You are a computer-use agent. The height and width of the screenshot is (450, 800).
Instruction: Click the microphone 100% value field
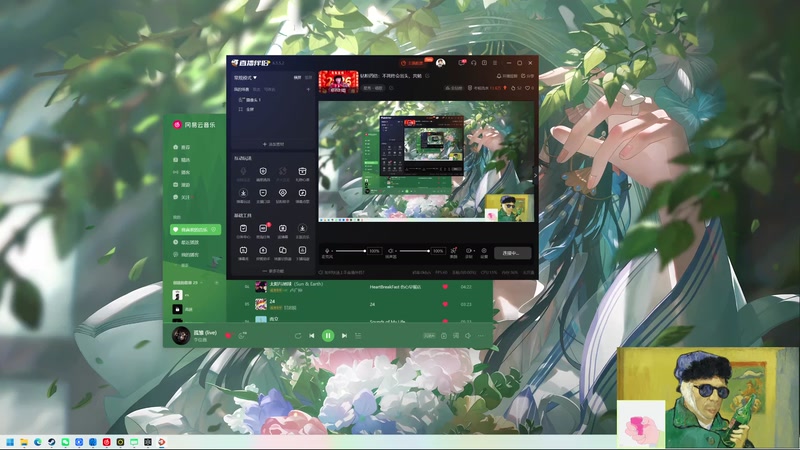(374, 251)
